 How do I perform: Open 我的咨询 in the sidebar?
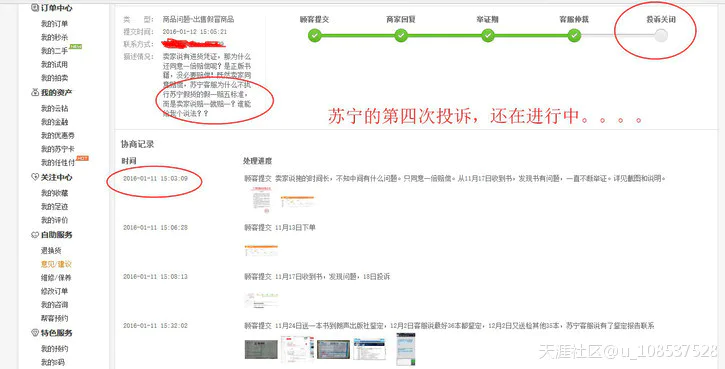pos(55,305)
